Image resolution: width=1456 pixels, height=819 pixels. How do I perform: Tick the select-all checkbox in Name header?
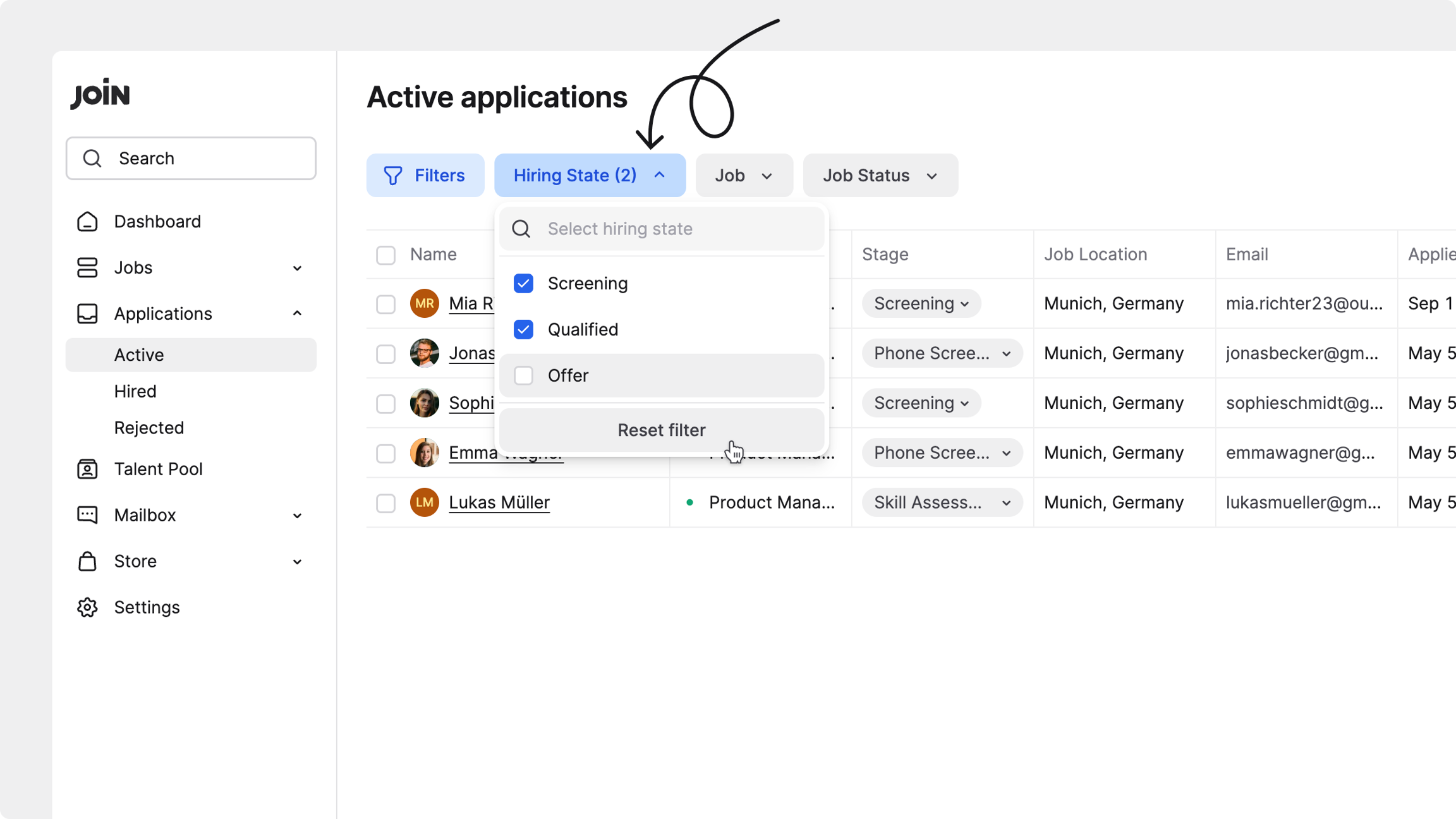tap(385, 255)
